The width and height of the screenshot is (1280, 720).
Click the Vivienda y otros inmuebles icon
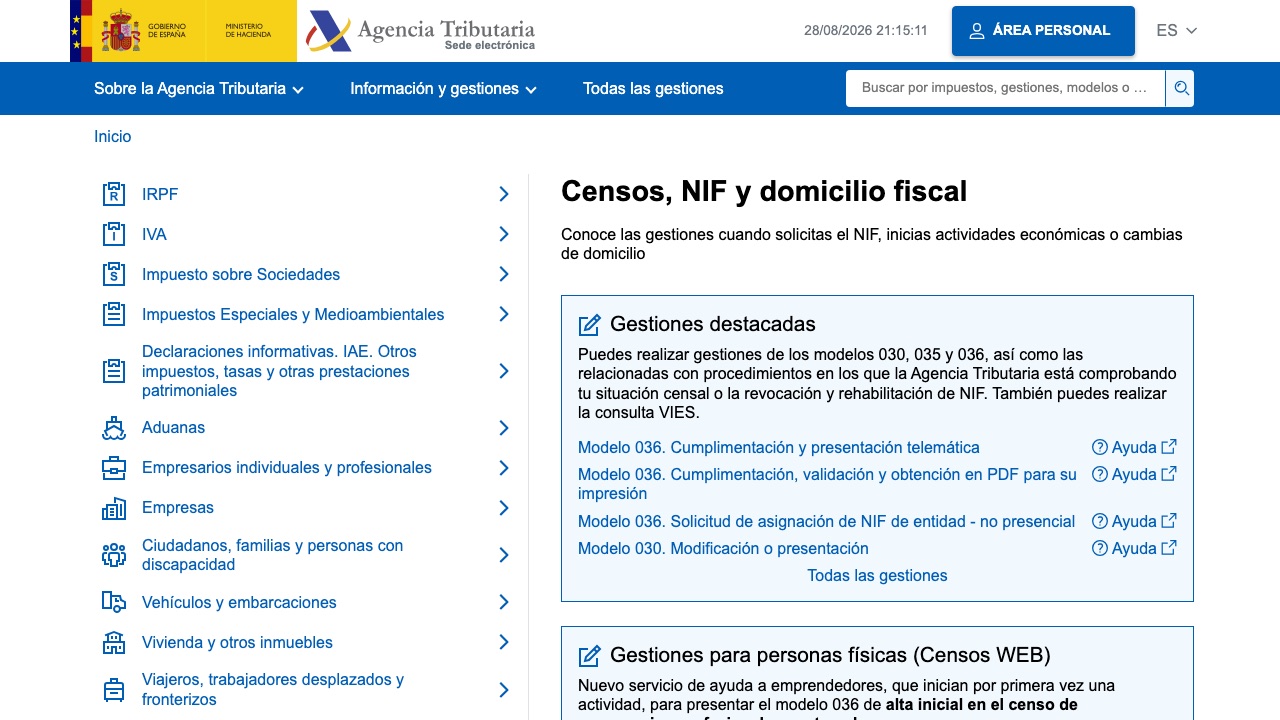click(114, 642)
